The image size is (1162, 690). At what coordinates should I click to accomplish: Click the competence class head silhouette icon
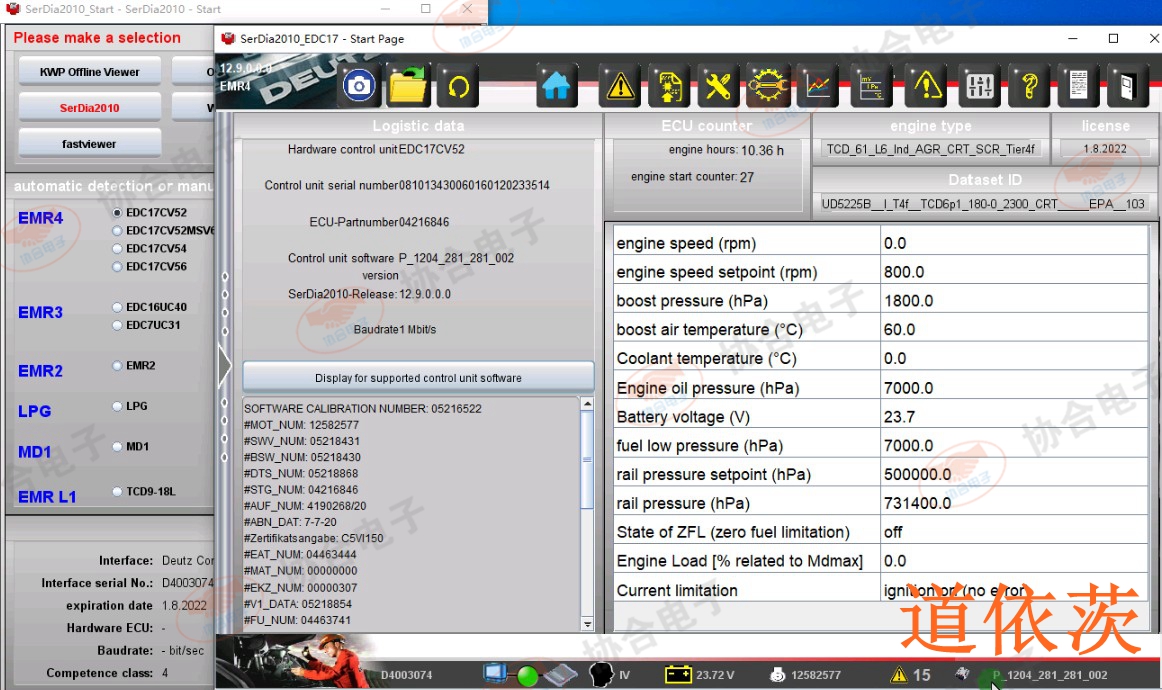[601, 674]
